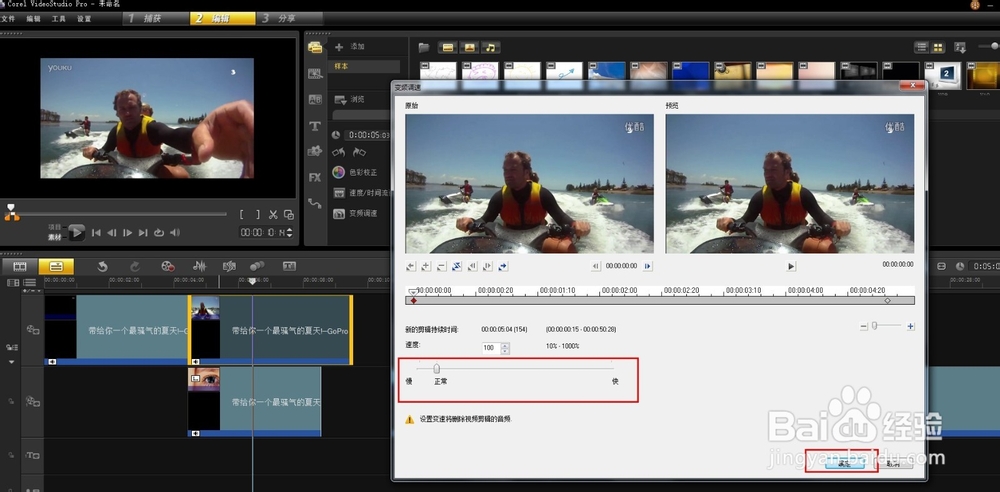Open the motion tracking icon in timeline toolbar
Image resolution: width=1000 pixels, height=492 pixels.
pos(257,266)
